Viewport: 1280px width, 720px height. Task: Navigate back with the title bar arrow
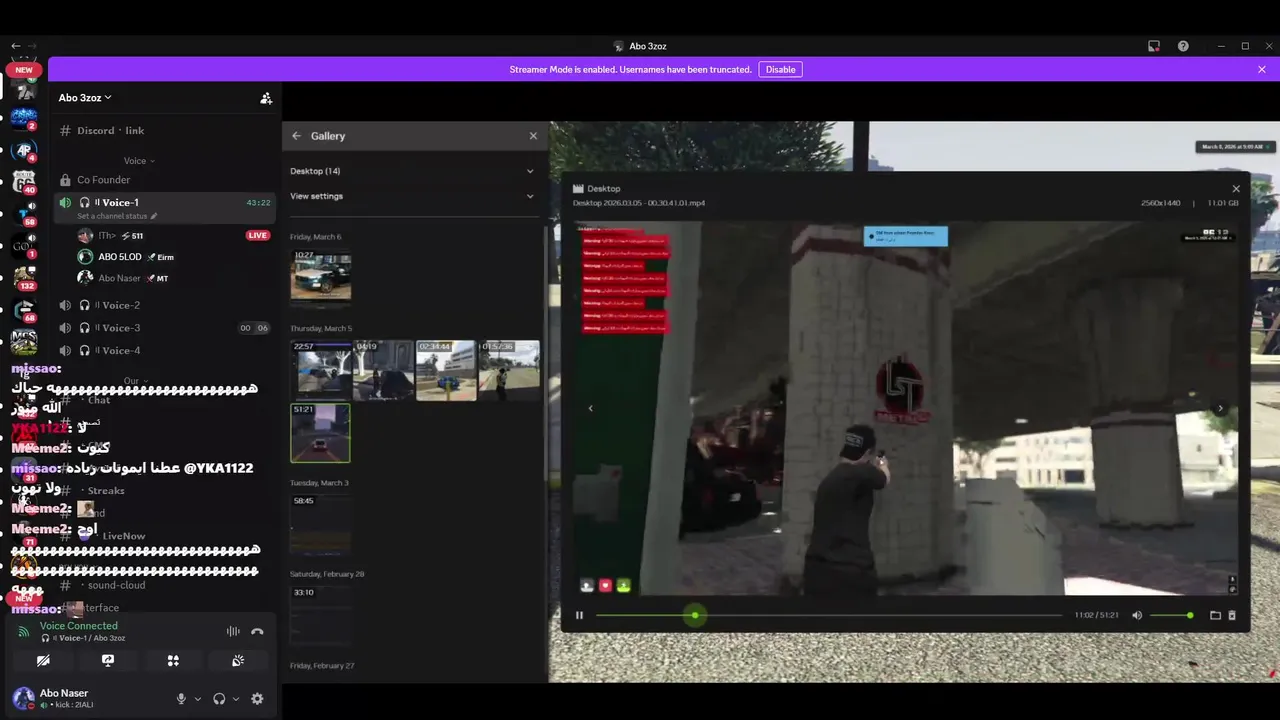(x=15, y=46)
